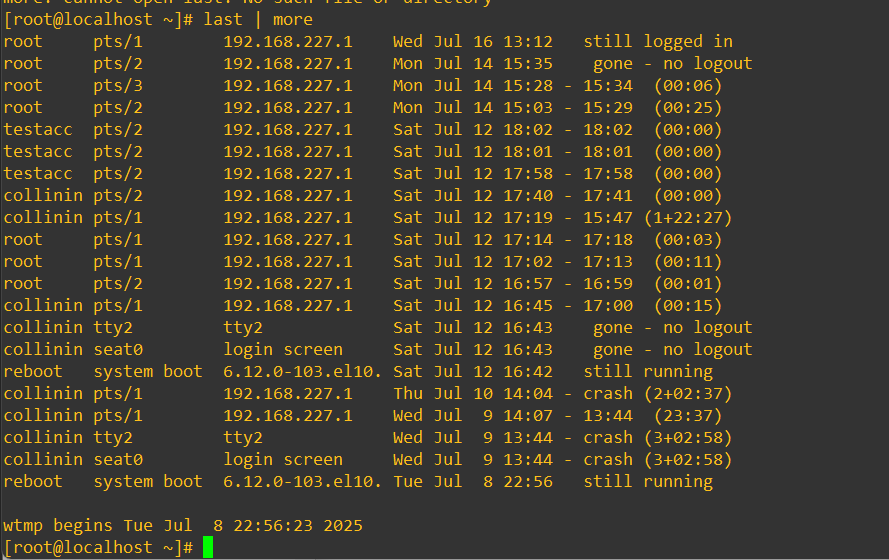Click the 'wtmp begins' line at bottom
The image size is (889, 560).
[182, 525]
